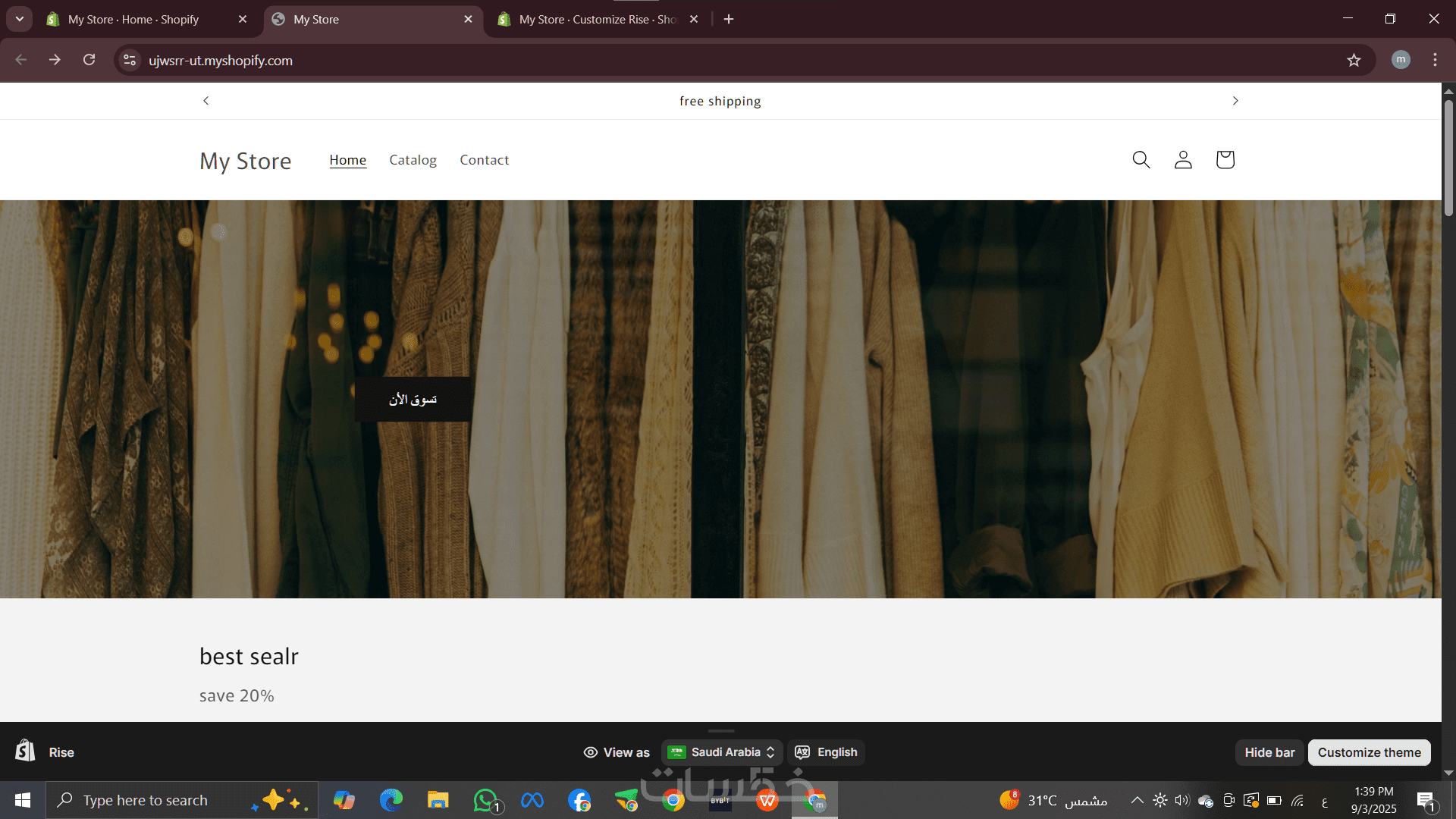The height and width of the screenshot is (819, 1456).
Task: Expand the Saudi Arabia country selector
Action: tap(721, 752)
